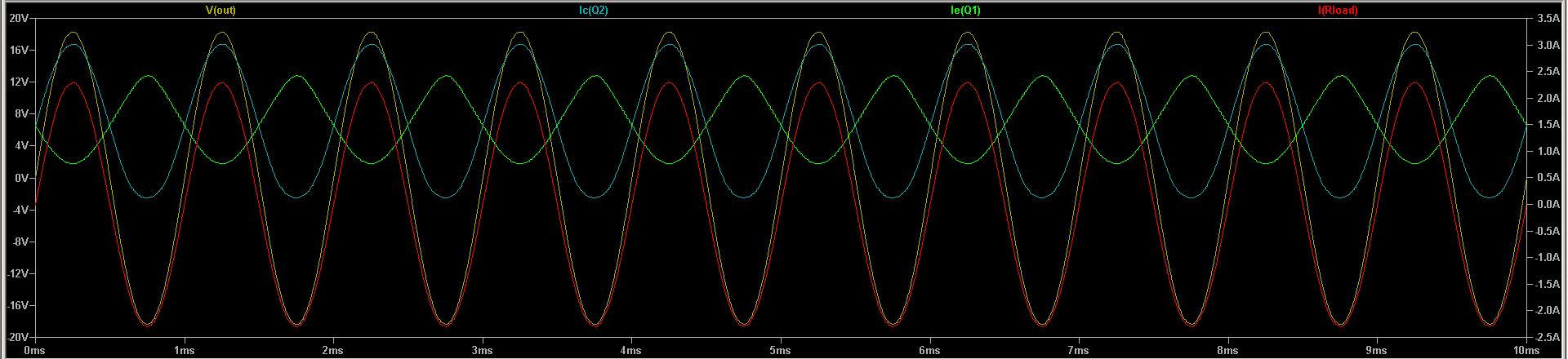Click the 1.5A right axis label
The width and height of the screenshot is (1568, 359).
click(x=1548, y=124)
